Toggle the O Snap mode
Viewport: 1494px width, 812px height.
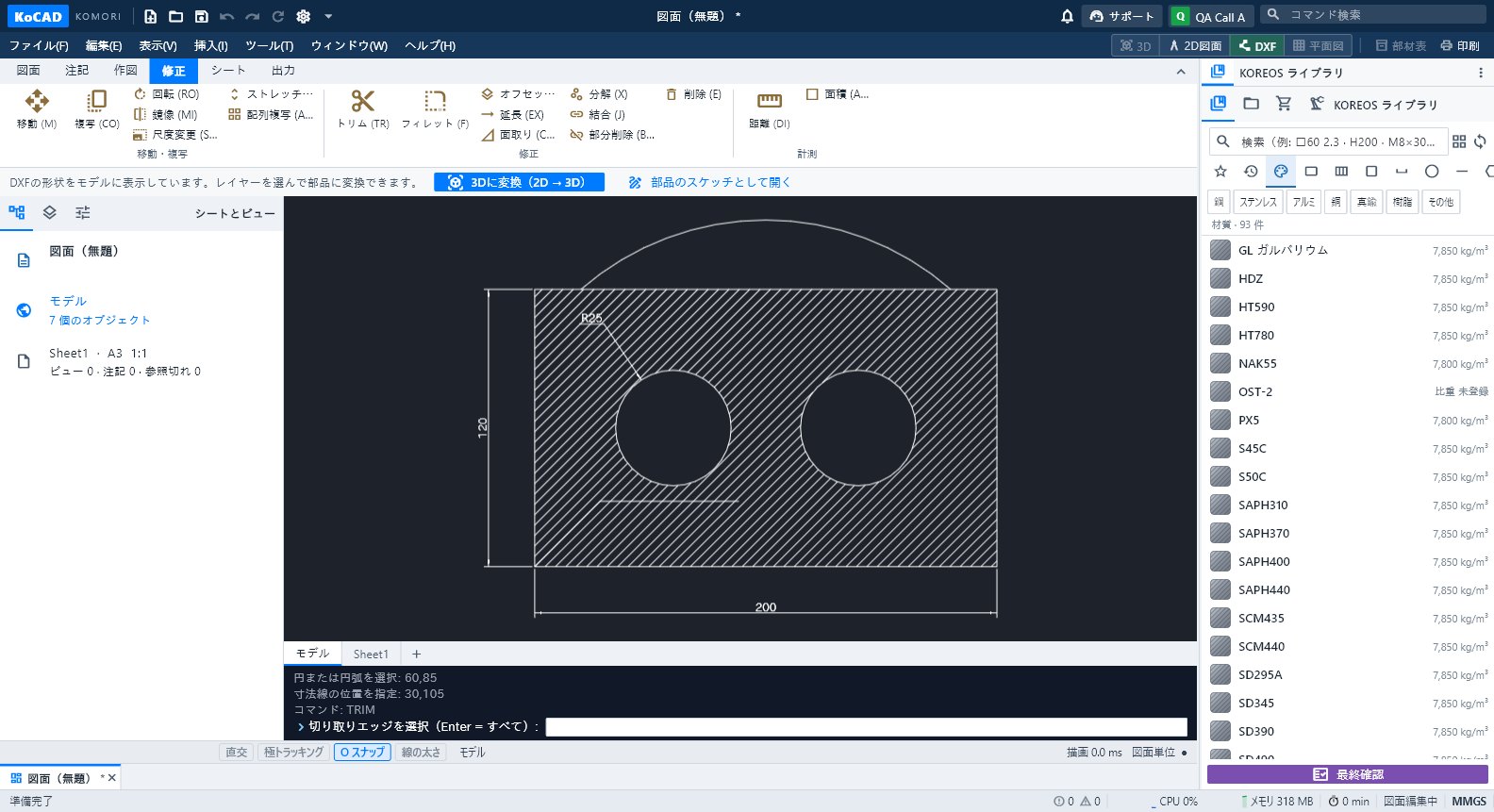[x=362, y=753]
